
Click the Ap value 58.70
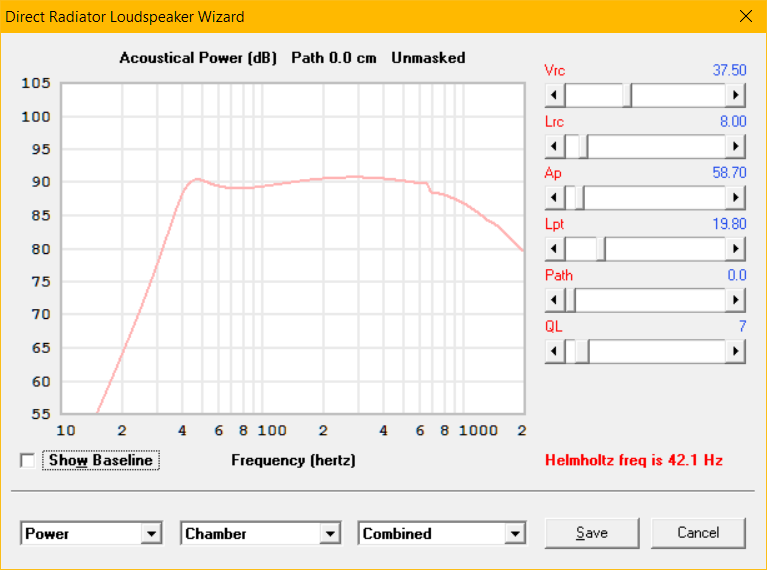pos(729,173)
